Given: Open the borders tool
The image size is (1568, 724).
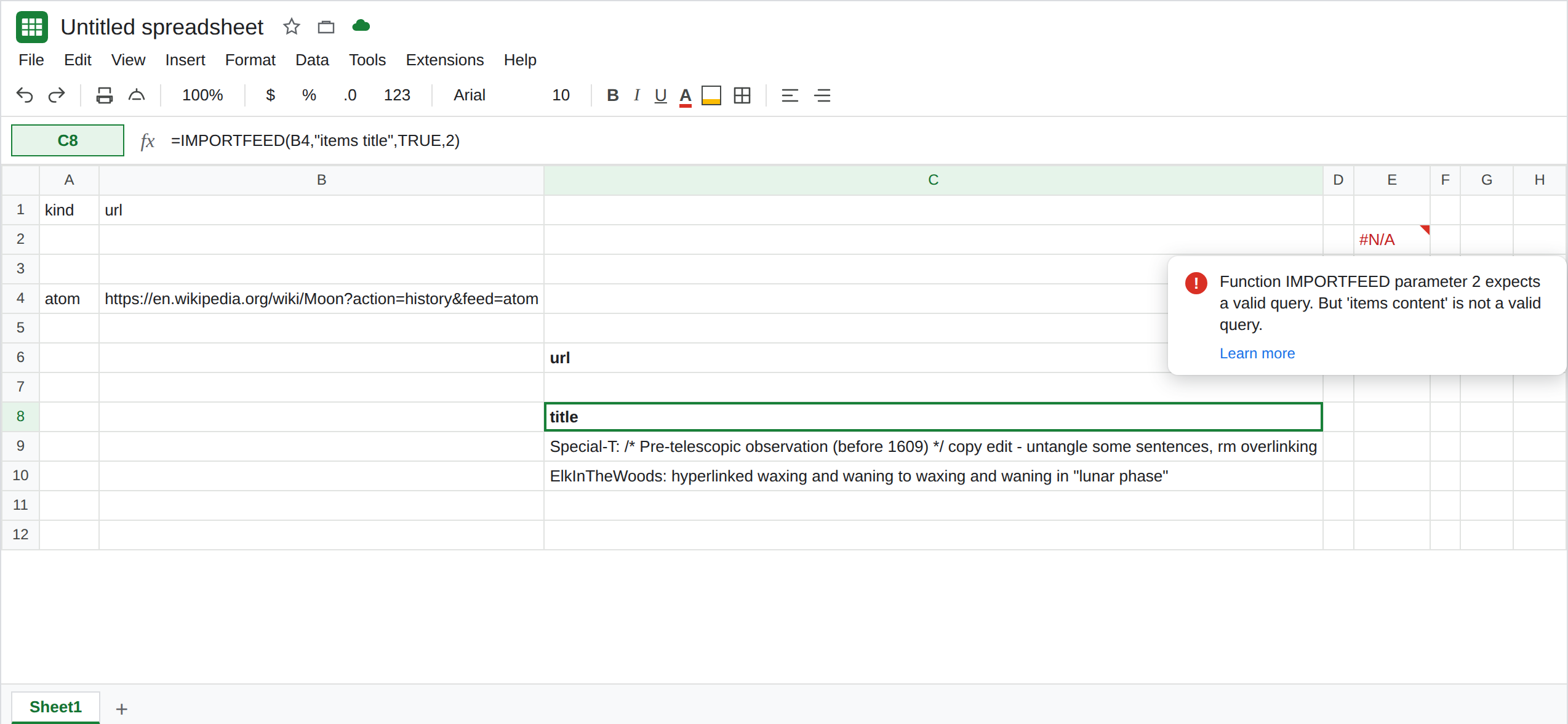Looking at the screenshot, I should 742,95.
